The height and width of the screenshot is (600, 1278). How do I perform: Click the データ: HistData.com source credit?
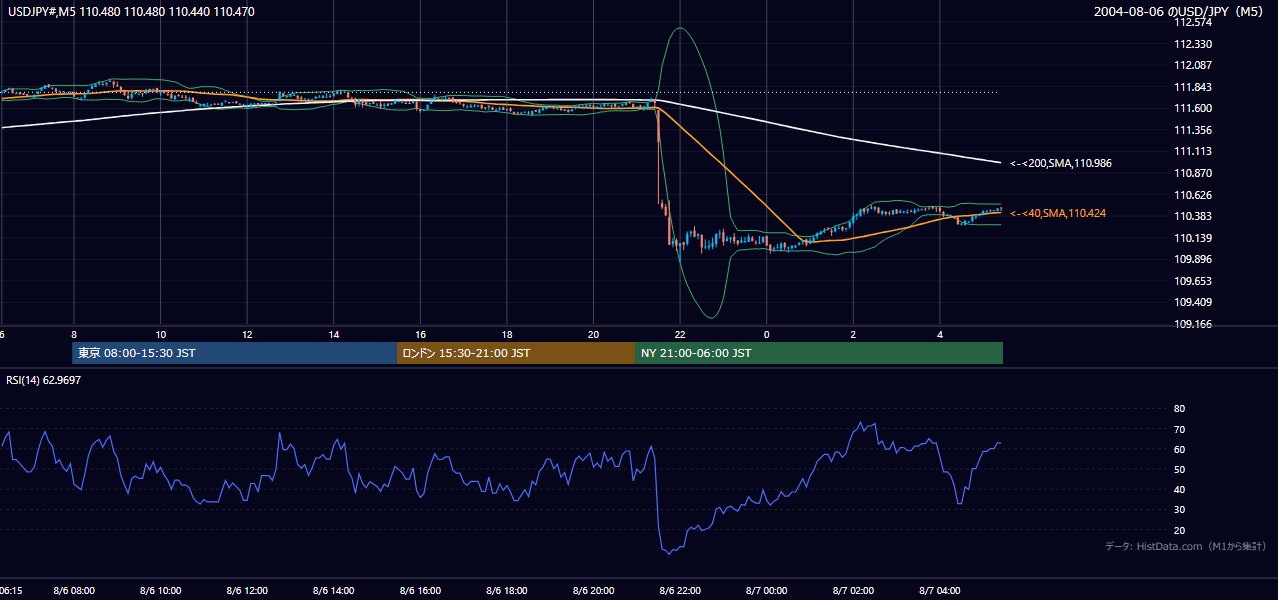tap(1186, 546)
